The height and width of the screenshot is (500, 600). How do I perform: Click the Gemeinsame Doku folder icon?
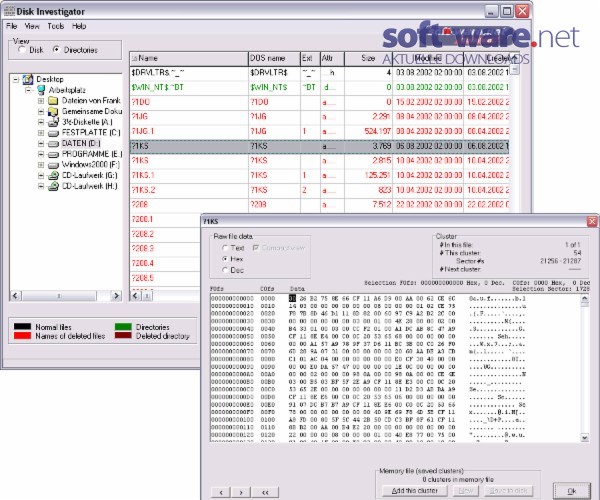53,112
